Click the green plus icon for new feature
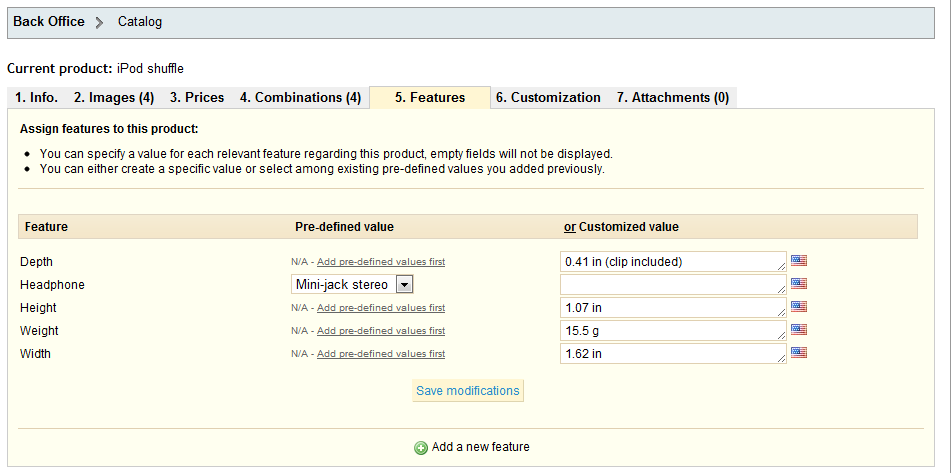This screenshot has height=473, width=951. tap(421, 448)
